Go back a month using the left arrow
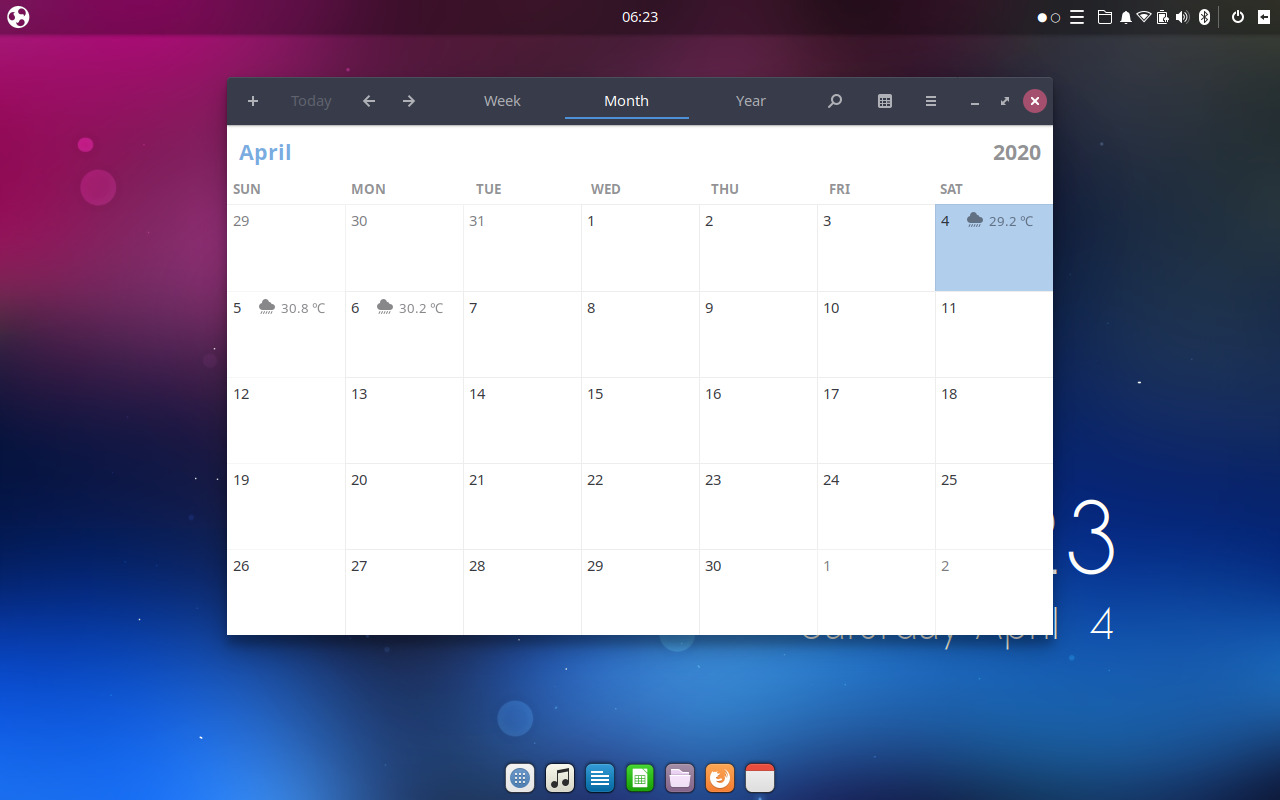The width and height of the screenshot is (1280, 800). (368, 101)
